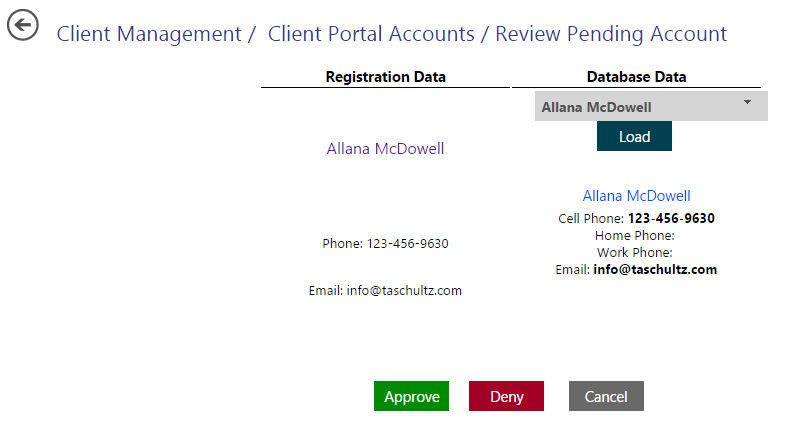
Task: Approve the pending account
Action: pyautogui.click(x=411, y=397)
